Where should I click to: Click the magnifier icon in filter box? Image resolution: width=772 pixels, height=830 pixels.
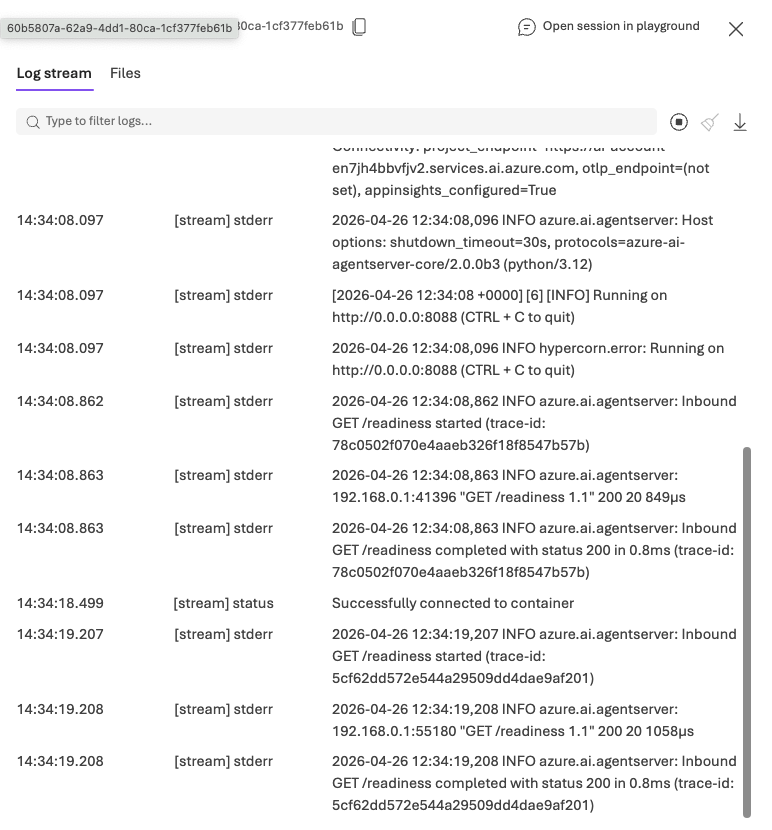tap(33, 122)
